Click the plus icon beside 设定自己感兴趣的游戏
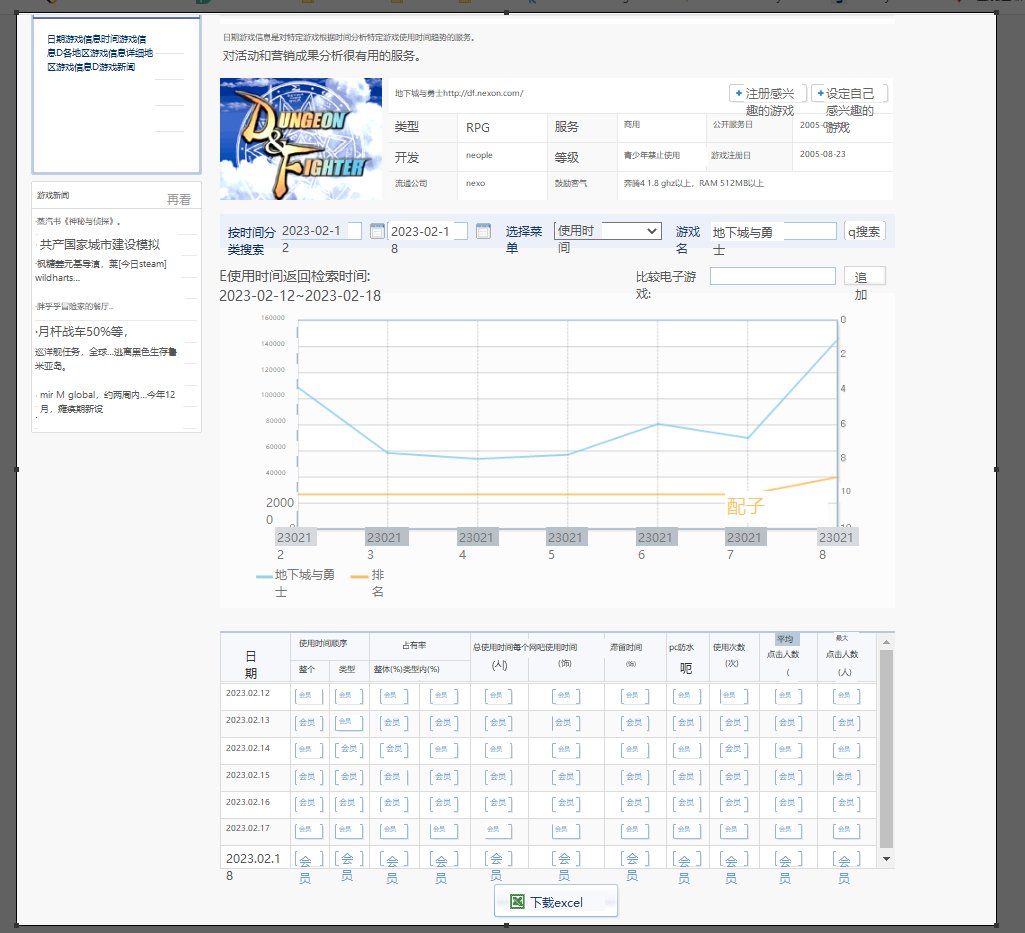Viewport: 1025px width, 933px height. coord(820,93)
